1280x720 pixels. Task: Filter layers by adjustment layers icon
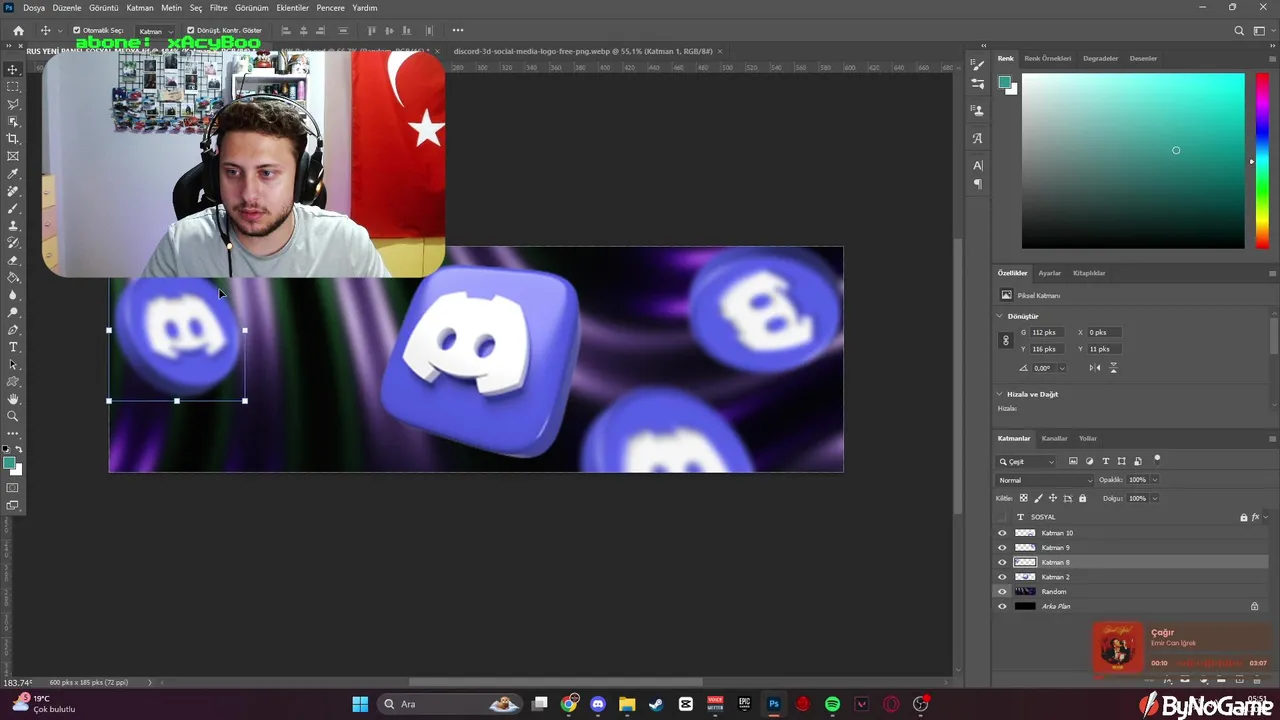click(1089, 461)
